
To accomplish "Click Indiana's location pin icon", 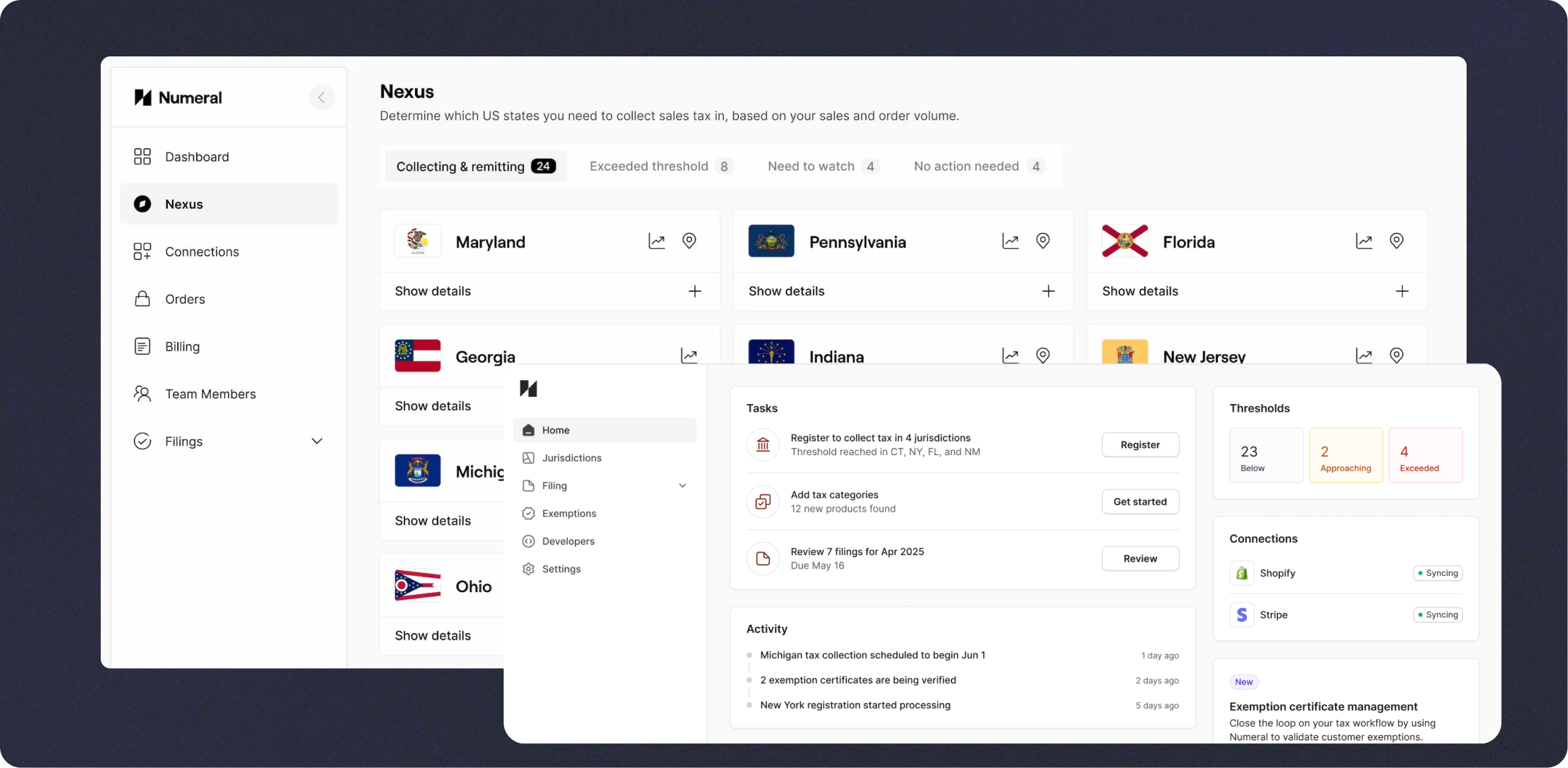I will [x=1043, y=355].
